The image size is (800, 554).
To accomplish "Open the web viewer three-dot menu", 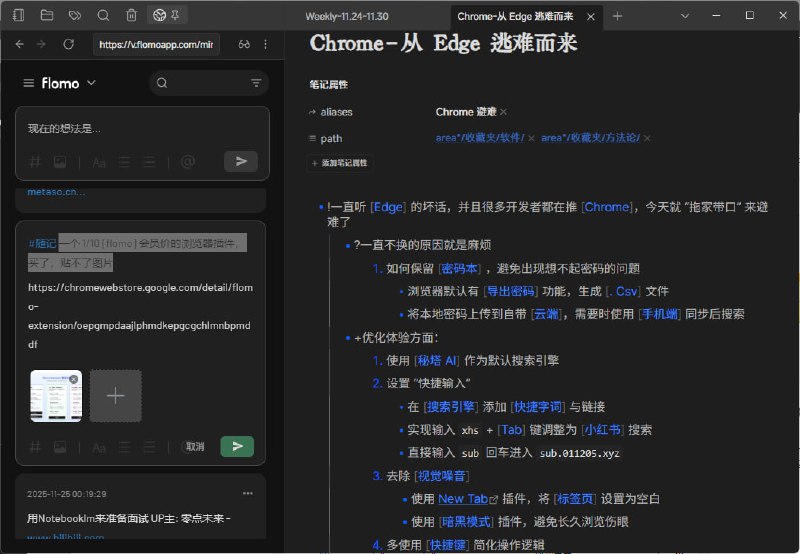I will (x=266, y=44).
